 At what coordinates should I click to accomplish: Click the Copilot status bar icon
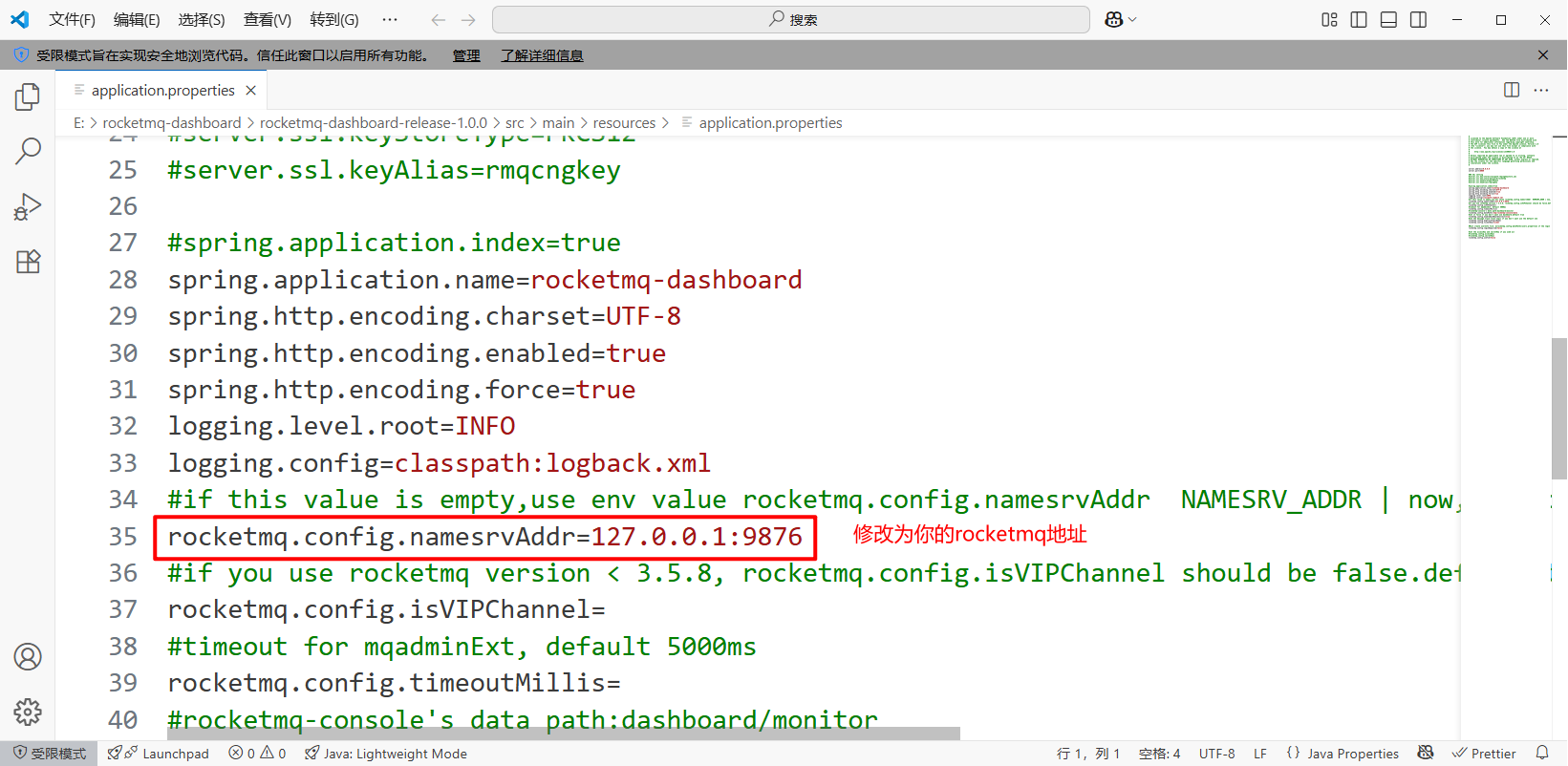[x=1426, y=754]
